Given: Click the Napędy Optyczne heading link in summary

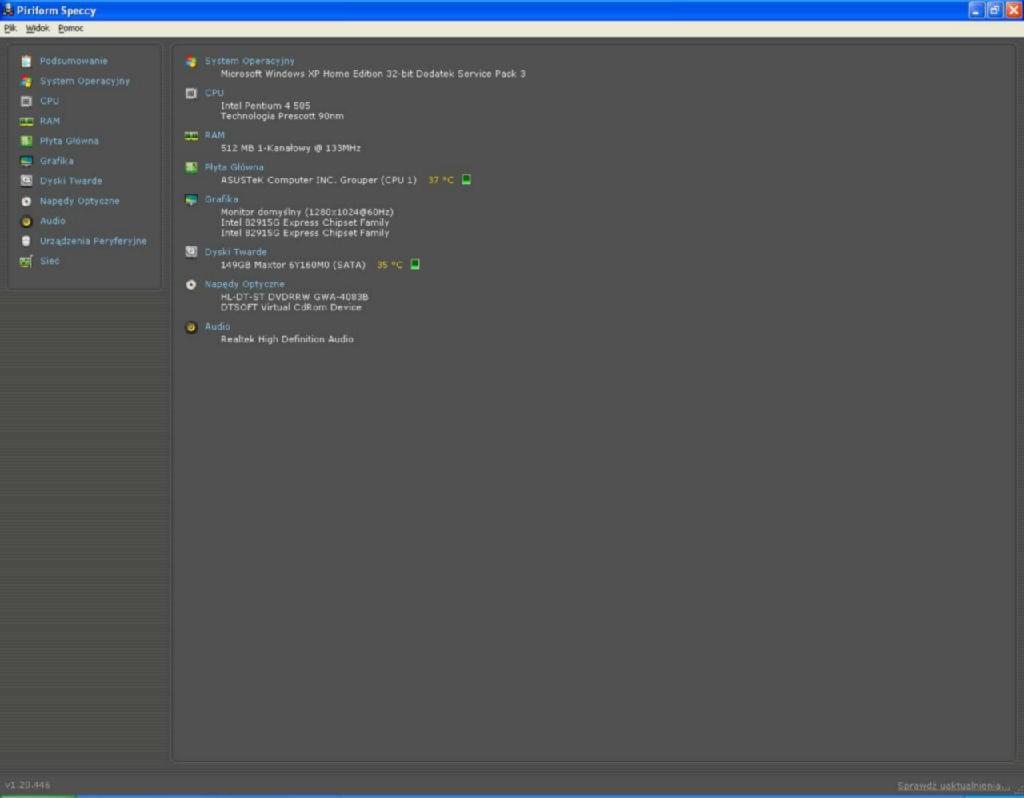Looking at the screenshot, I should 245,284.
